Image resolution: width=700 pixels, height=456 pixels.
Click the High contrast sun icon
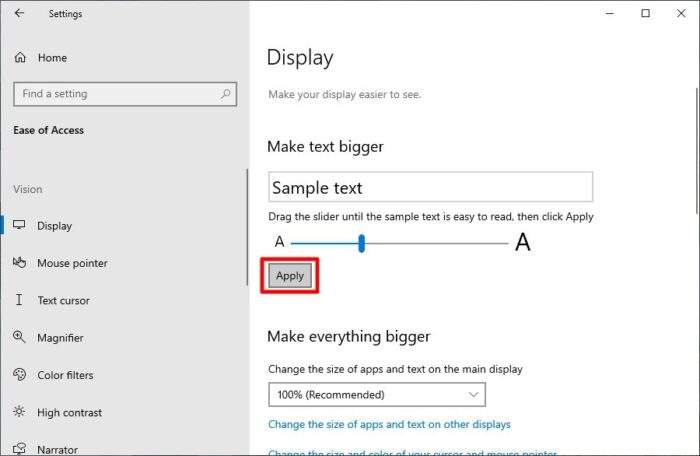tap(19, 412)
